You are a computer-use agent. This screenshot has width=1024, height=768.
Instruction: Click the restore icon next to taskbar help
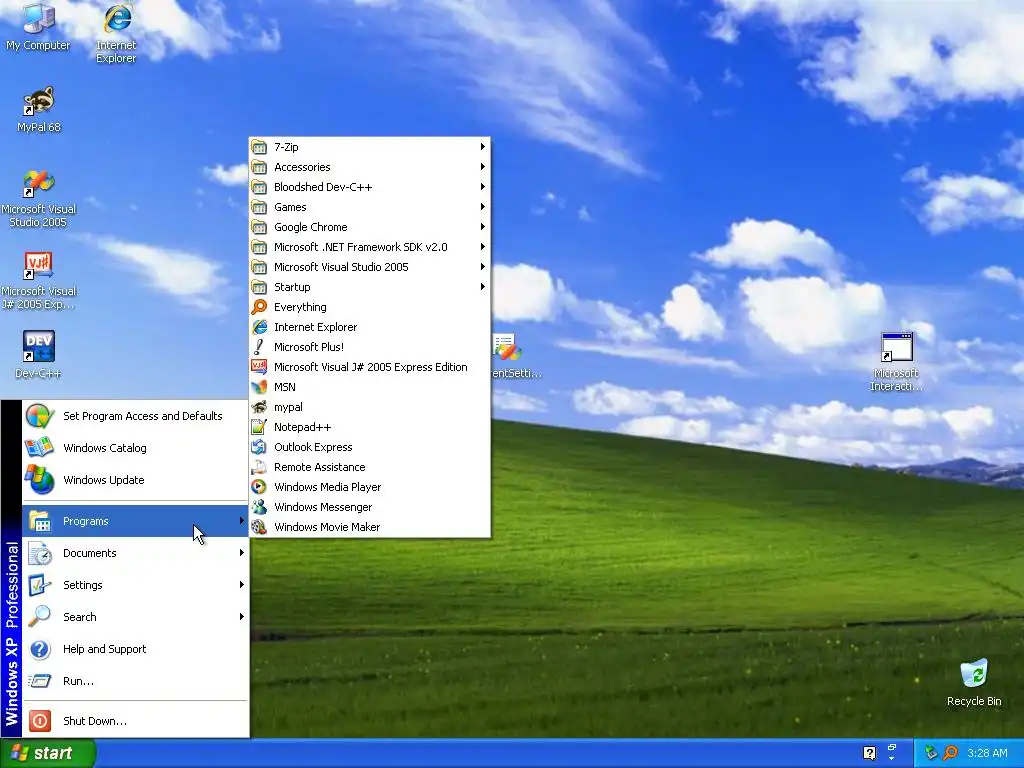pos(891,748)
